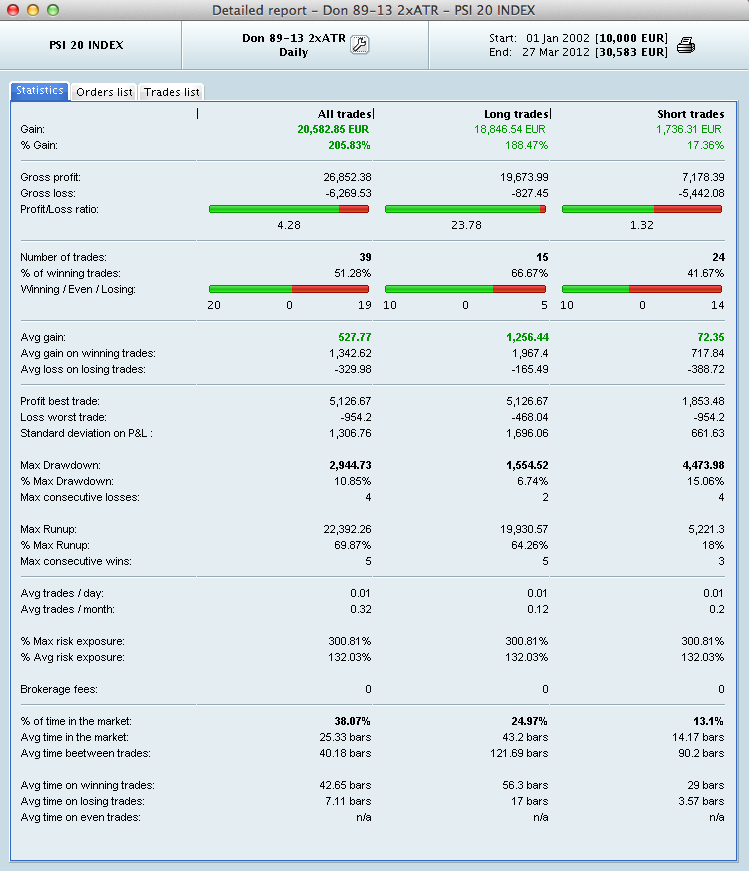Click the All trades column header

pyautogui.click(x=344, y=114)
